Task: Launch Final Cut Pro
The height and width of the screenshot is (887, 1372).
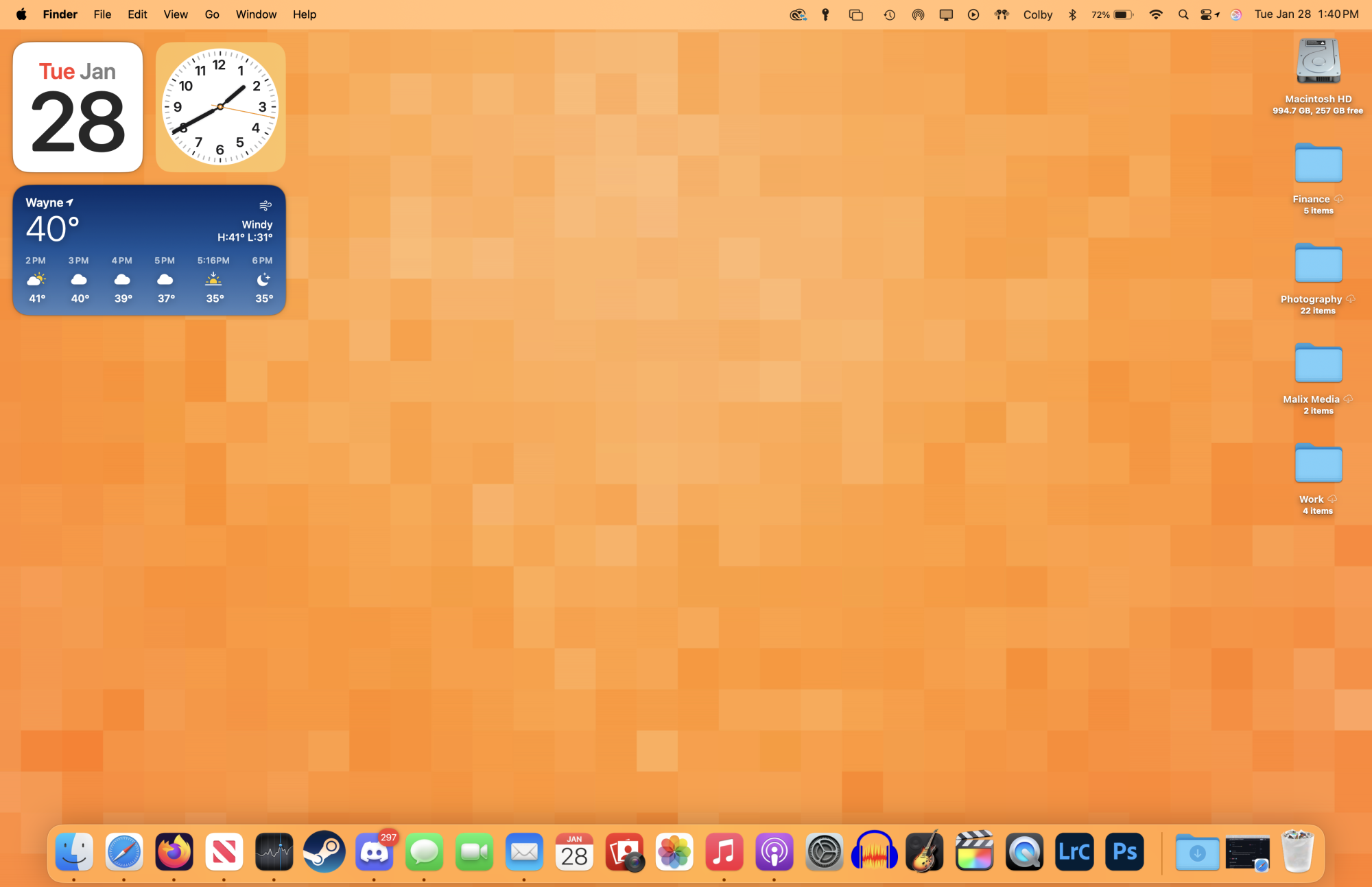Action: click(974, 852)
